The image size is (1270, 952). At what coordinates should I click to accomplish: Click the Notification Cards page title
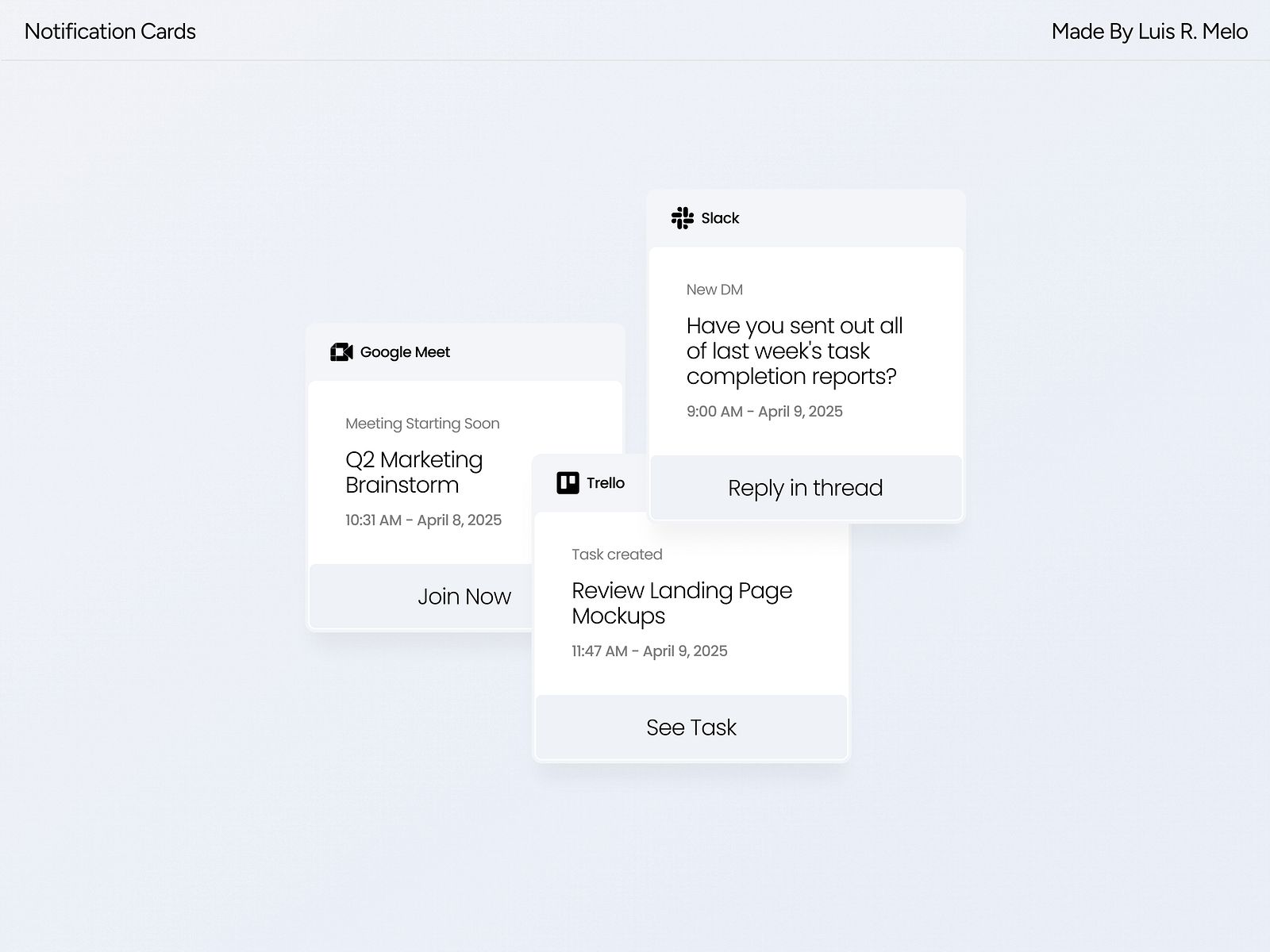[x=110, y=32]
